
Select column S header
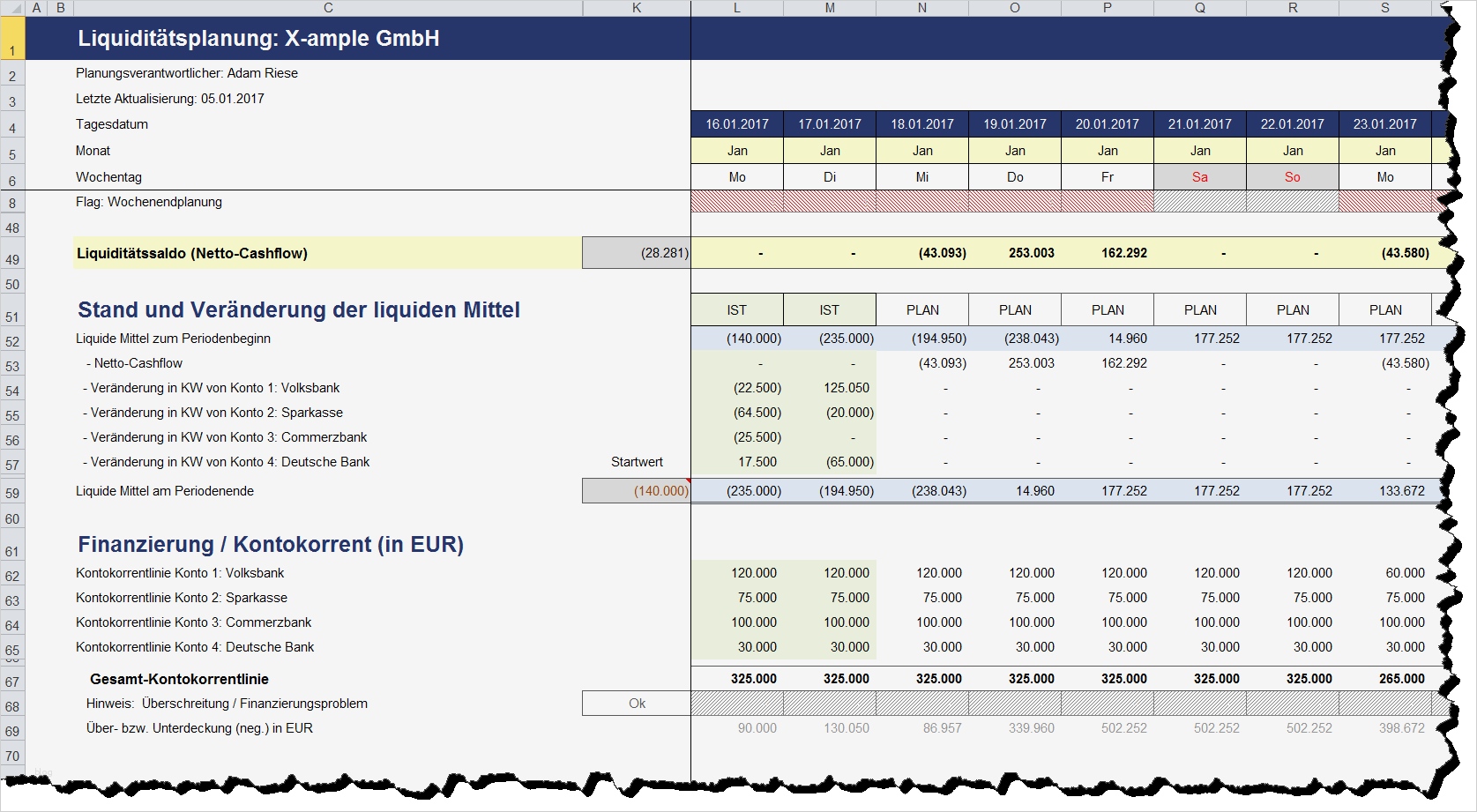(1385, 8)
